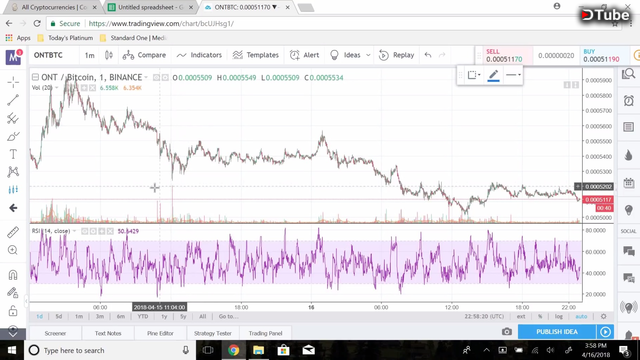The image size is (640, 360).
Task: Open the XABCD pattern tools
Action: 13,172
